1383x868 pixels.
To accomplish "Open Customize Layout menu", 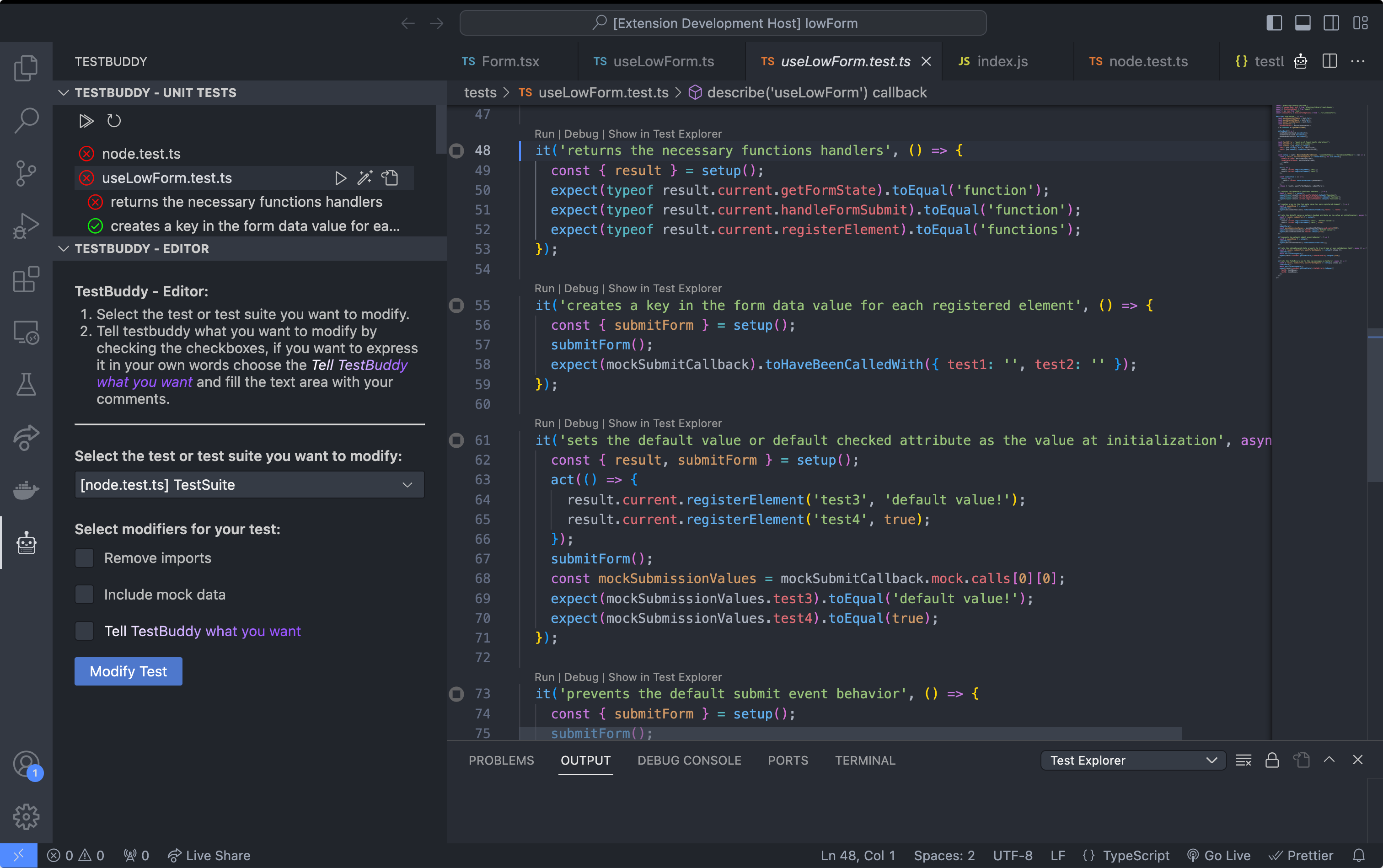I will click(1360, 23).
